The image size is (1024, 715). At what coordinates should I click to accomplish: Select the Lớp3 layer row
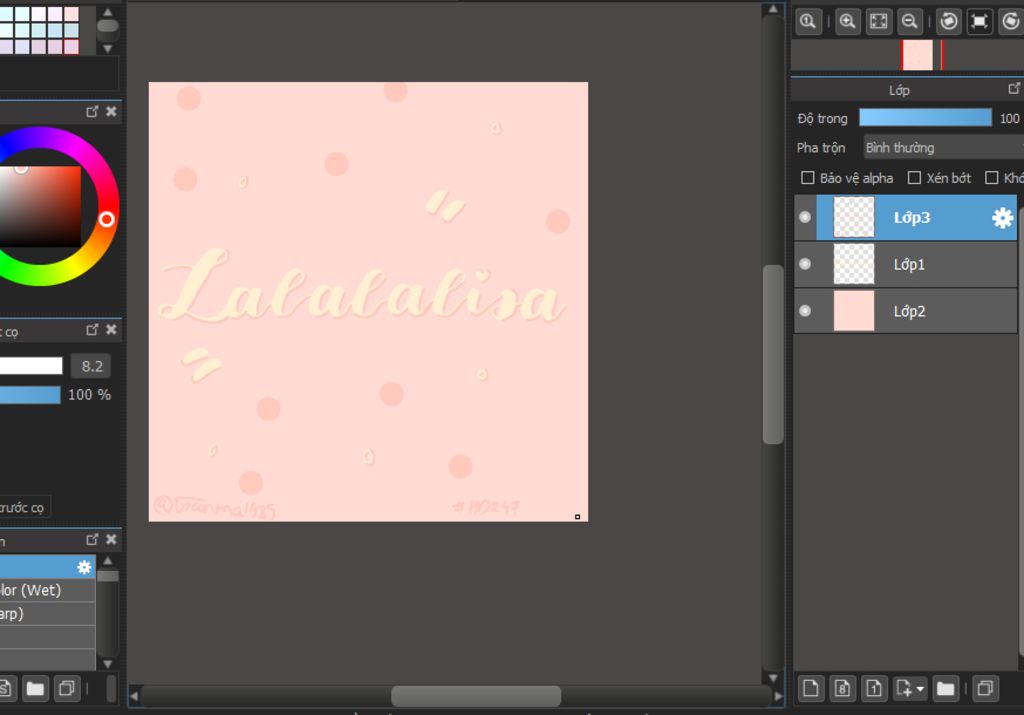906,217
